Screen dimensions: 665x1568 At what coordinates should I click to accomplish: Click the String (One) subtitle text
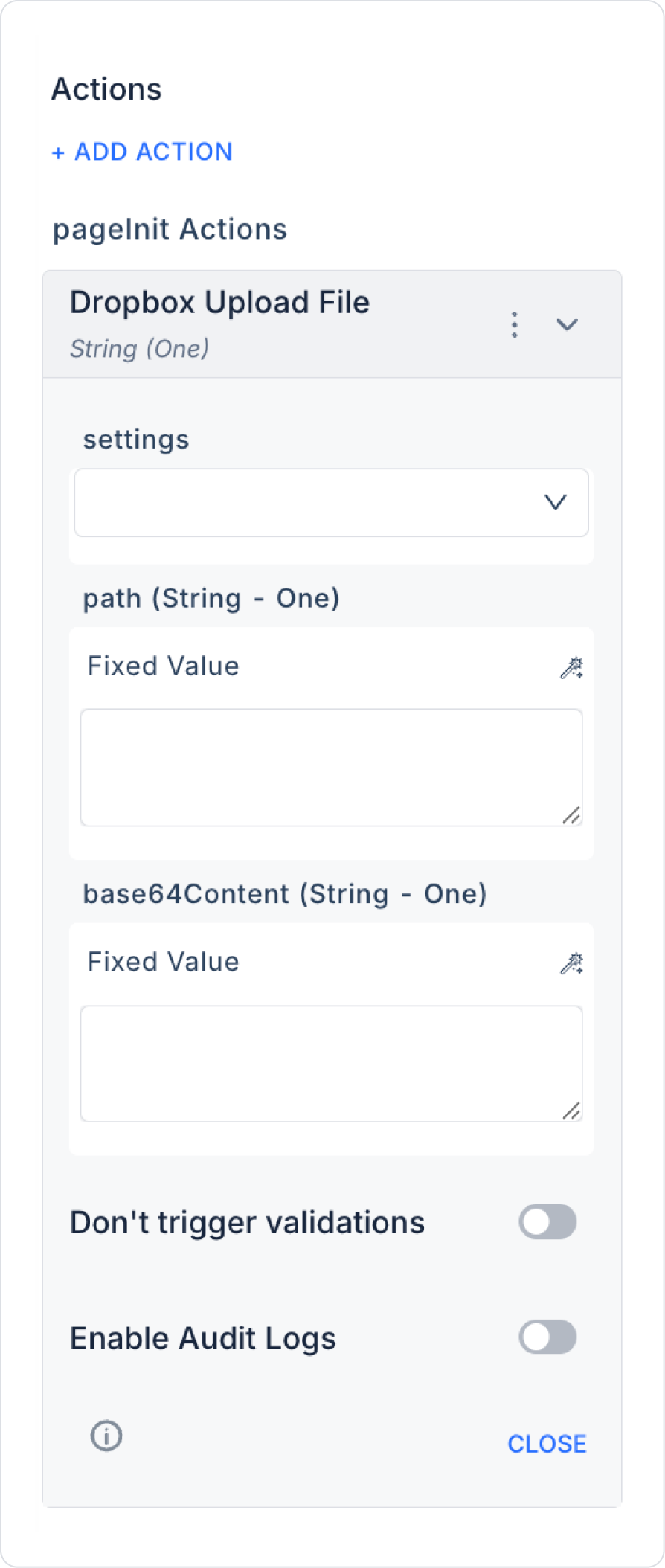point(139,348)
